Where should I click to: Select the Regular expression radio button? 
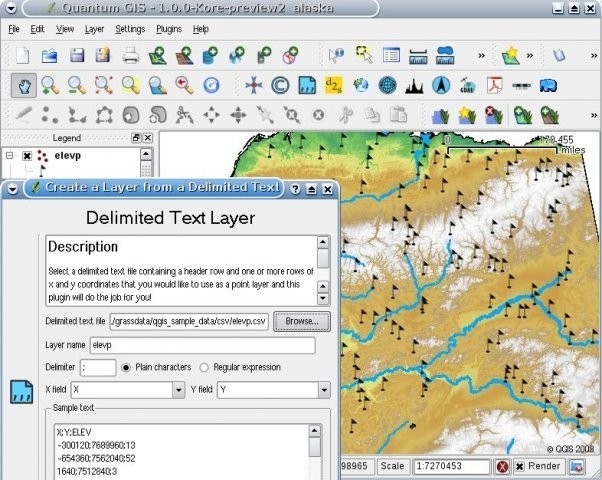click(204, 367)
